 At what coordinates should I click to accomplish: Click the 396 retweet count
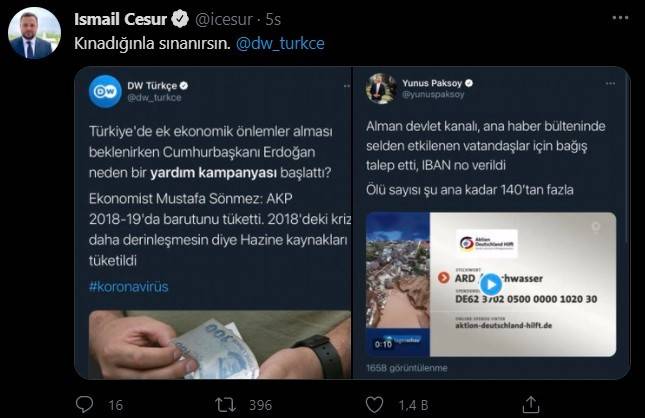pyautogui.click(x=260, y=405)
